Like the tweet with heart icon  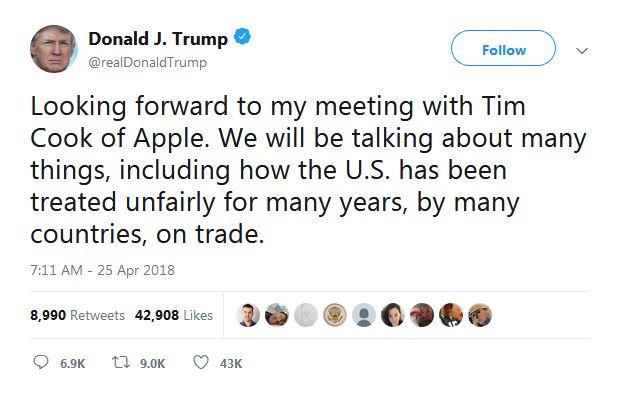[201, 364]
